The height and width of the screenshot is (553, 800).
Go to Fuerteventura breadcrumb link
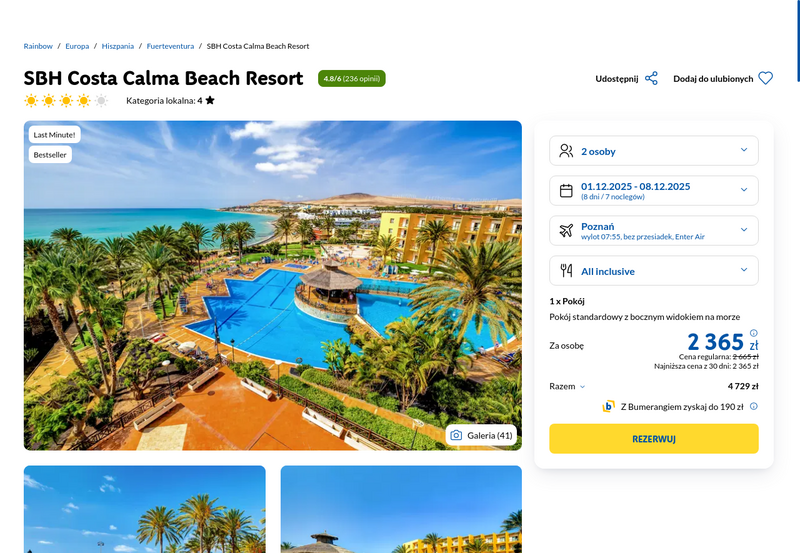tap(170, 46)
